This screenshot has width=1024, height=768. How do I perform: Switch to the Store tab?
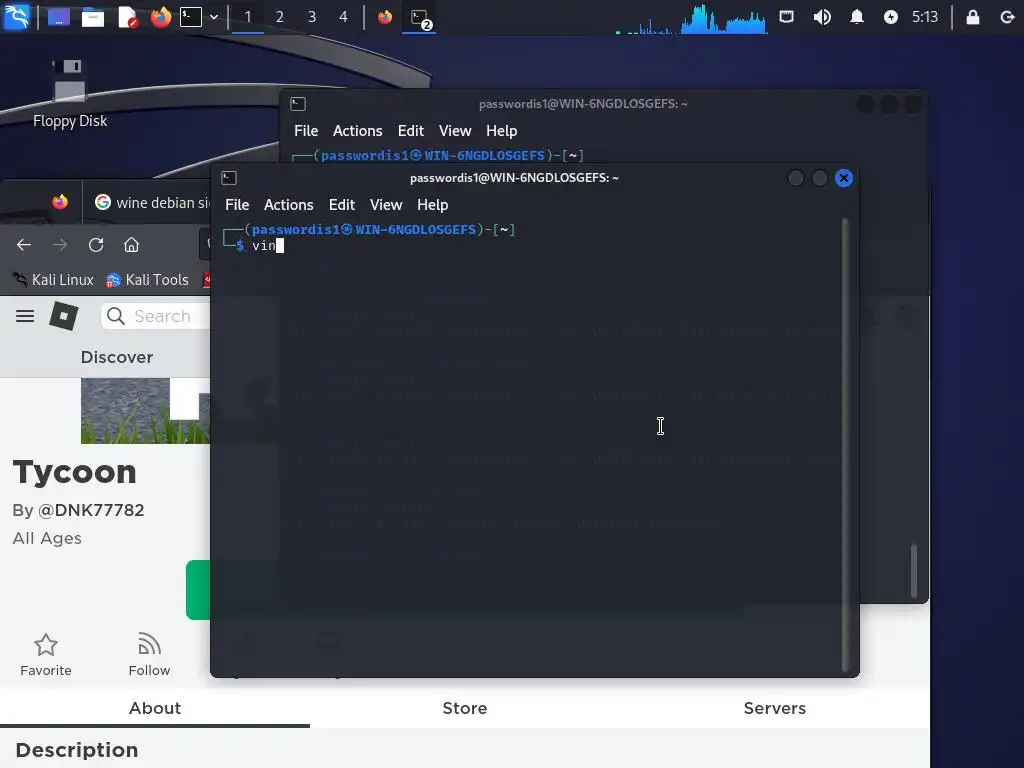point(464,709)
